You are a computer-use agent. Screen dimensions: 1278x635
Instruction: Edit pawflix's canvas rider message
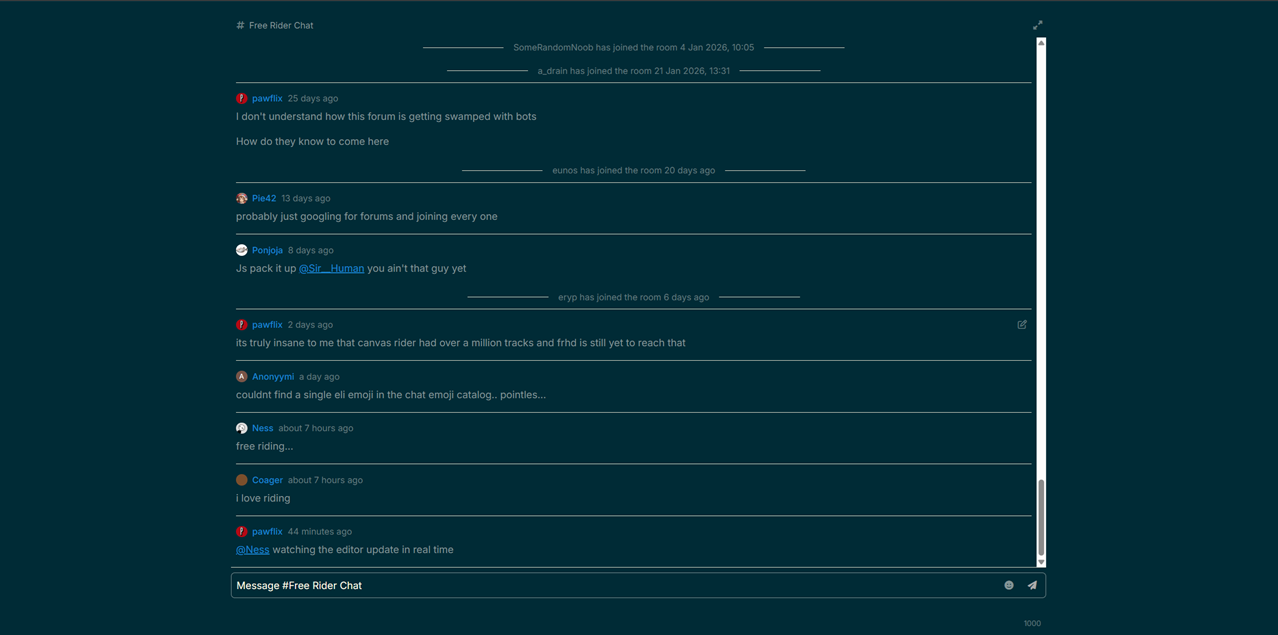coord(1021,324)
